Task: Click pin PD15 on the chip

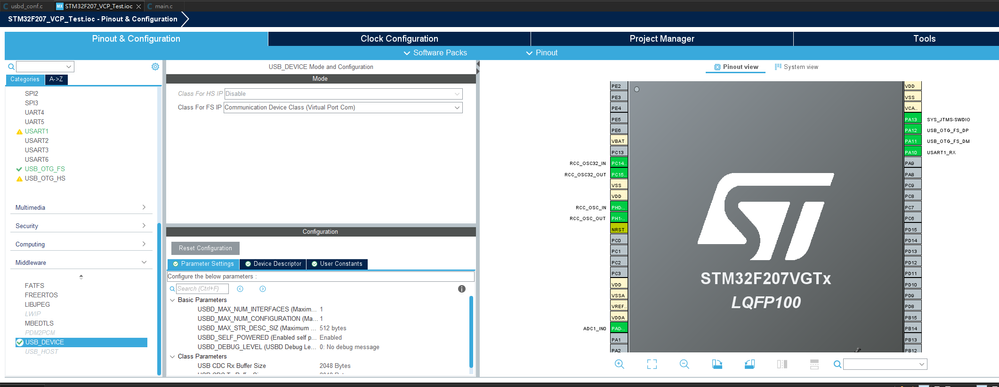Action: (x=912, y=229)
